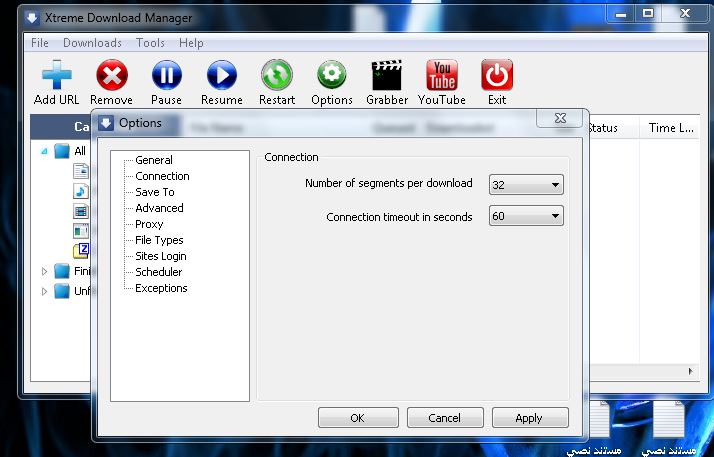This screenshot has height=457, width=714.
Task: Close the Options dialog window
Action: pyautogui.click(x=558, y=119)
